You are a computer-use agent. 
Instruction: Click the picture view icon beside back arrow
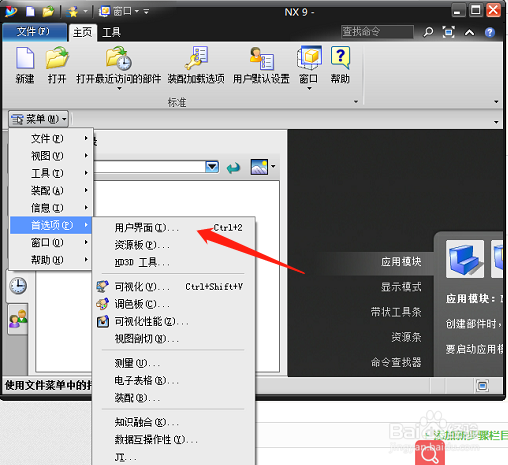259,167
